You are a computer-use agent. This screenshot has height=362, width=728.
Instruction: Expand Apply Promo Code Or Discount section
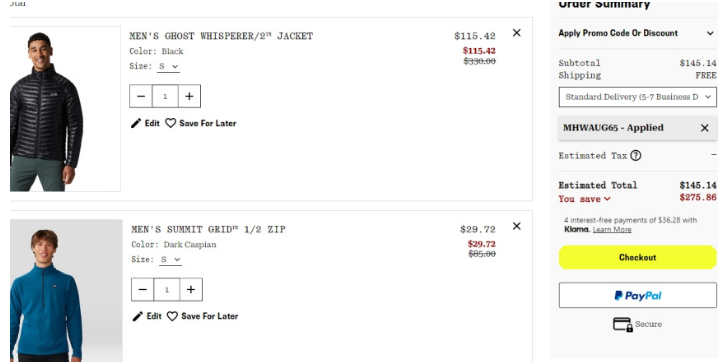click(636, 33)
